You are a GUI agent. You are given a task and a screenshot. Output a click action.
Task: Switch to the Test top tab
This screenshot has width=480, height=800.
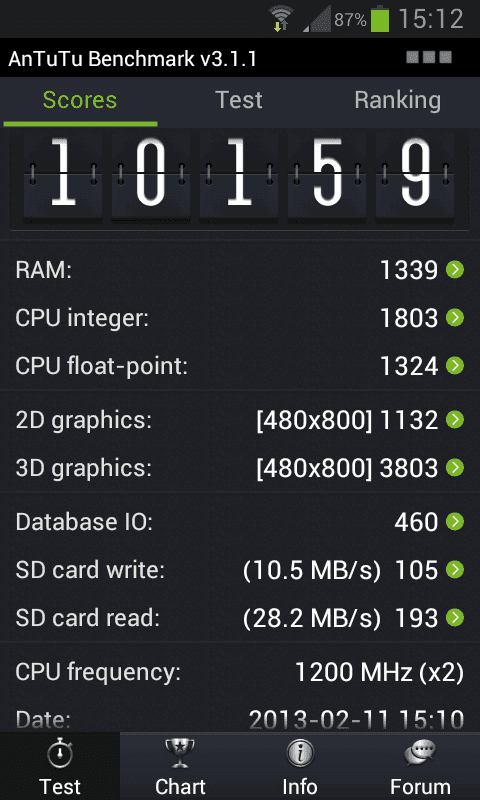(x=239, y=100)
